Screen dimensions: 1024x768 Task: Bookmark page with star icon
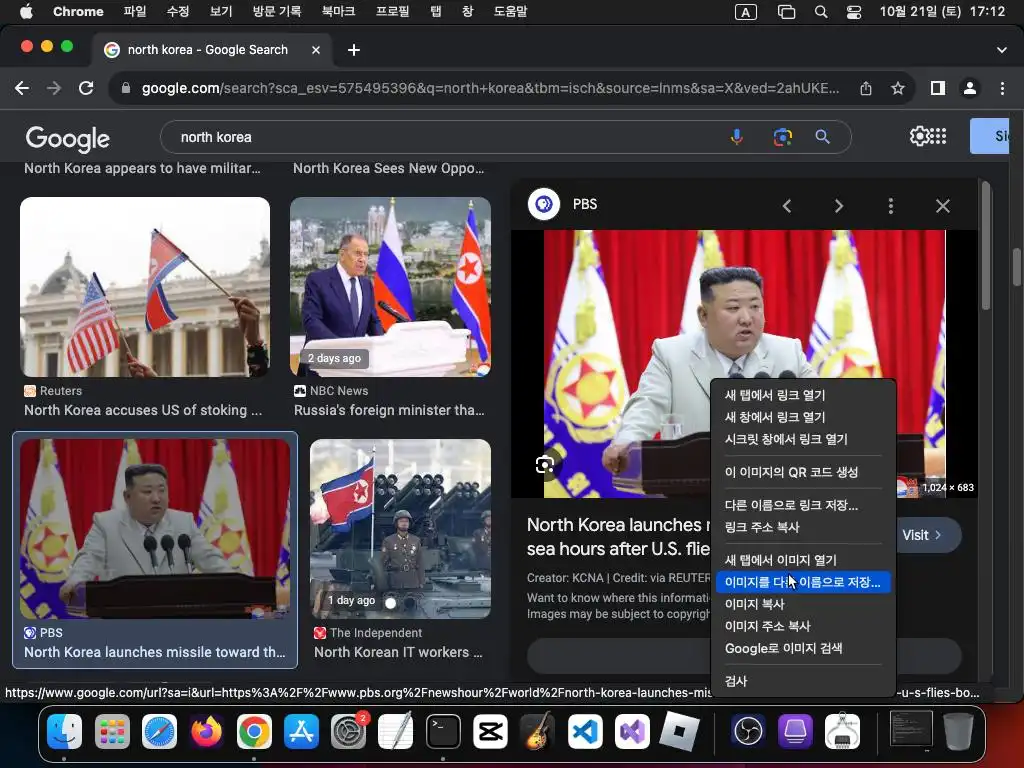click(898, 88)
